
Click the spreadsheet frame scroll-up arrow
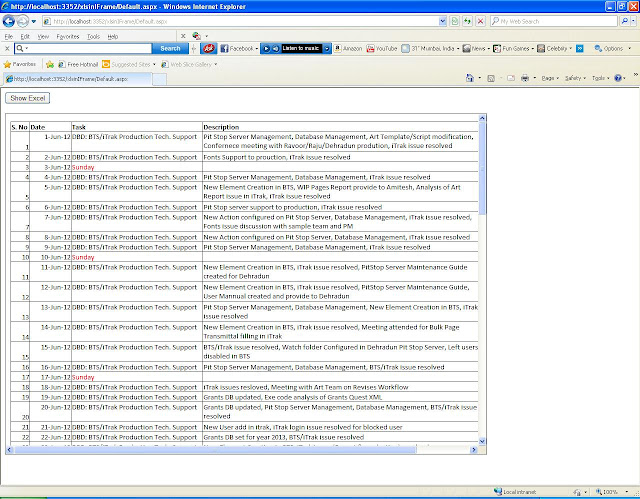click(x=482, y=118)
